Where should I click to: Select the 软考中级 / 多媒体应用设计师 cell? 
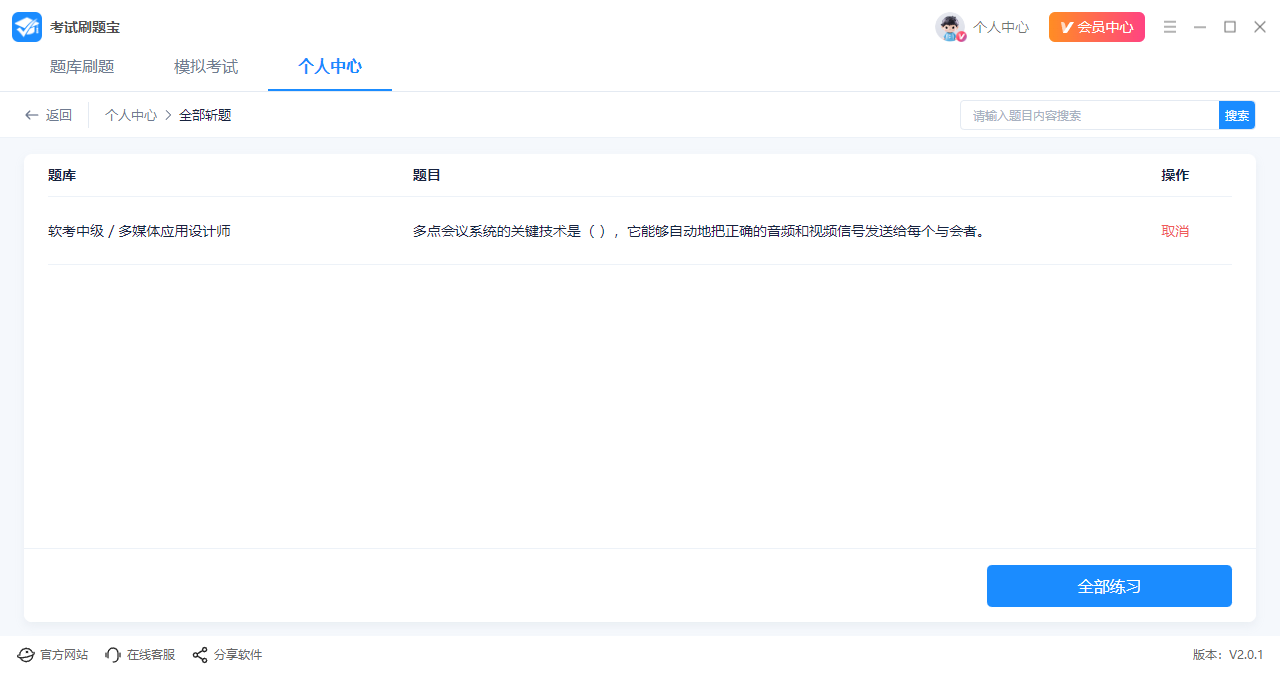[139, 231]
